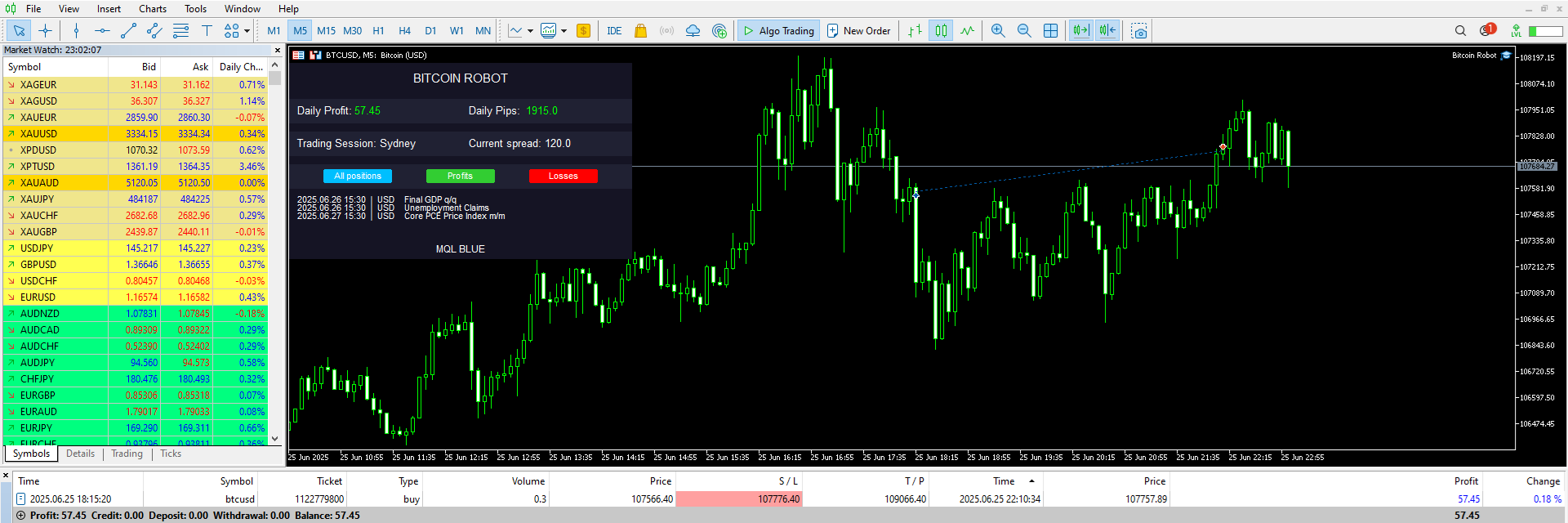Zoom in on the chart
This screenshot has width=1568, height=523.
[x=998, y=31]
